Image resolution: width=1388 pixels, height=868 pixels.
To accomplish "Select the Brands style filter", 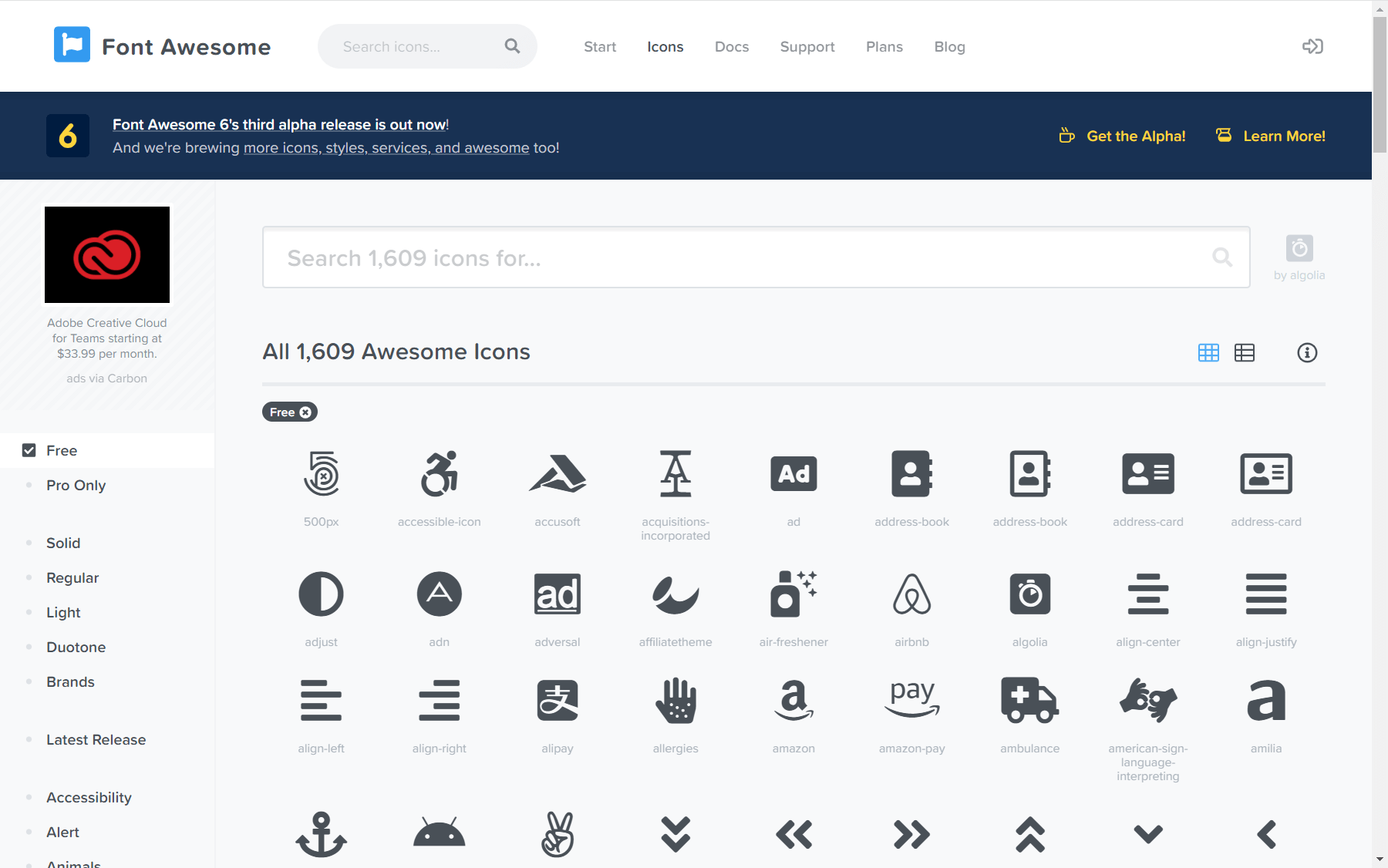I will click(70, 681).
